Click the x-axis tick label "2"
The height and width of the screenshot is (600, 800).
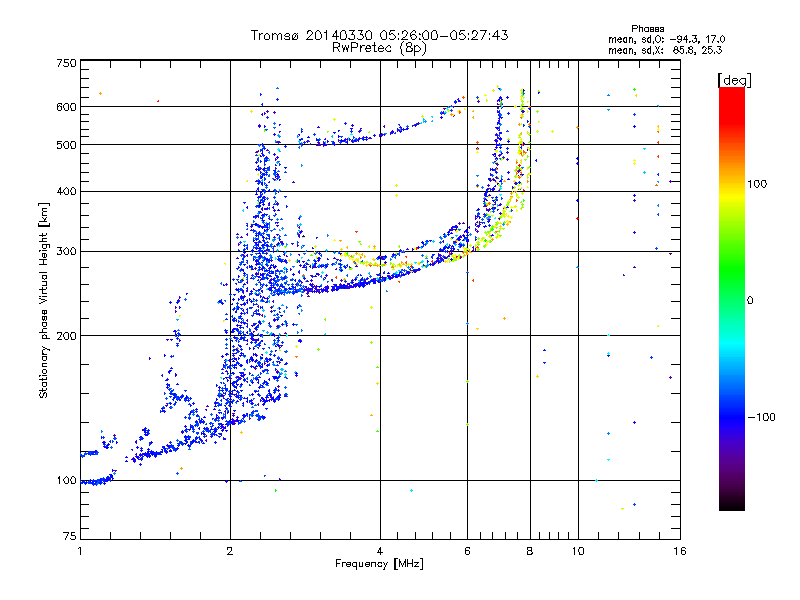pyautogui.click(x=230, y=551)
